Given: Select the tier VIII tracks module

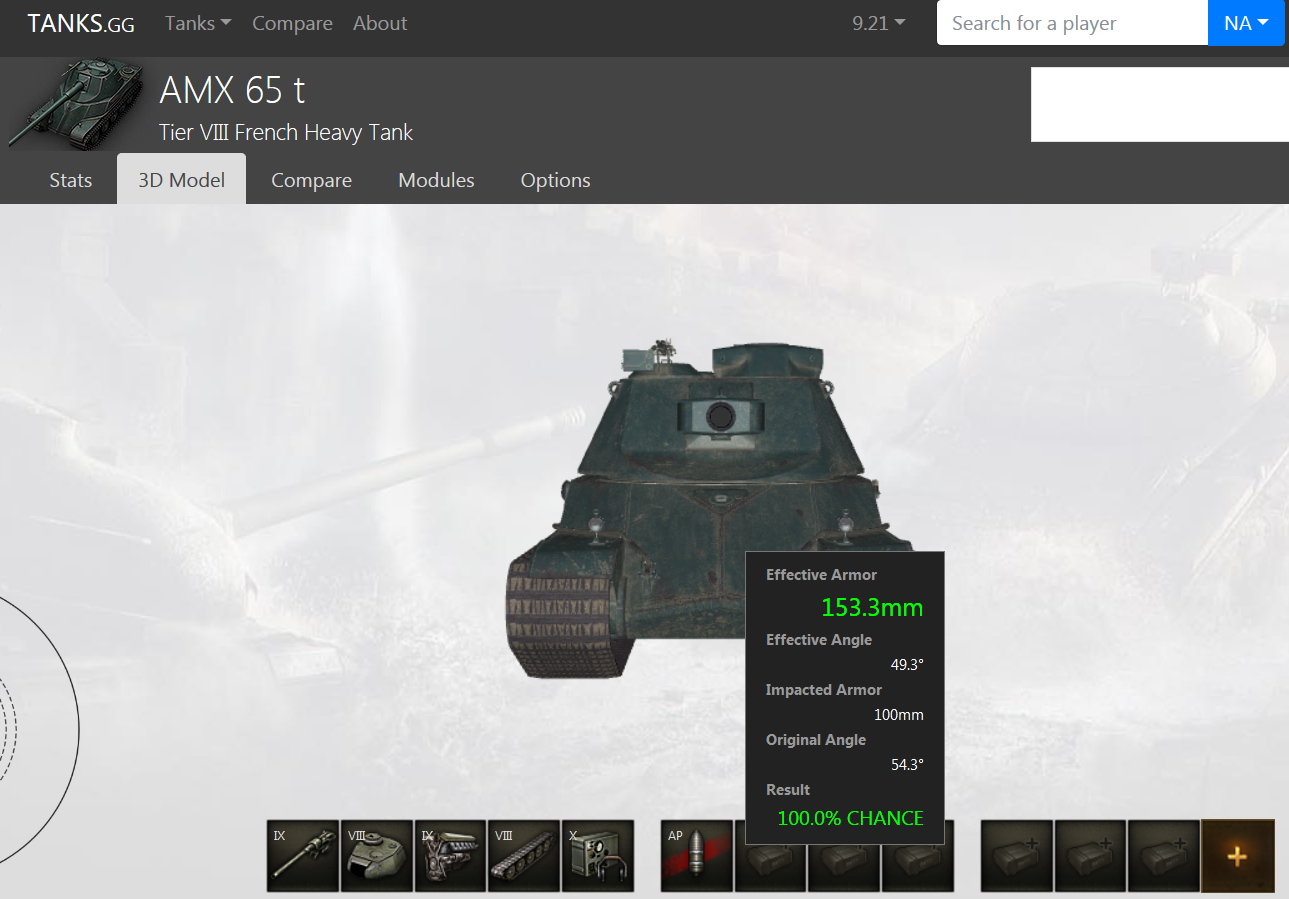Looking at the screenshot, I should pos(524,855).
